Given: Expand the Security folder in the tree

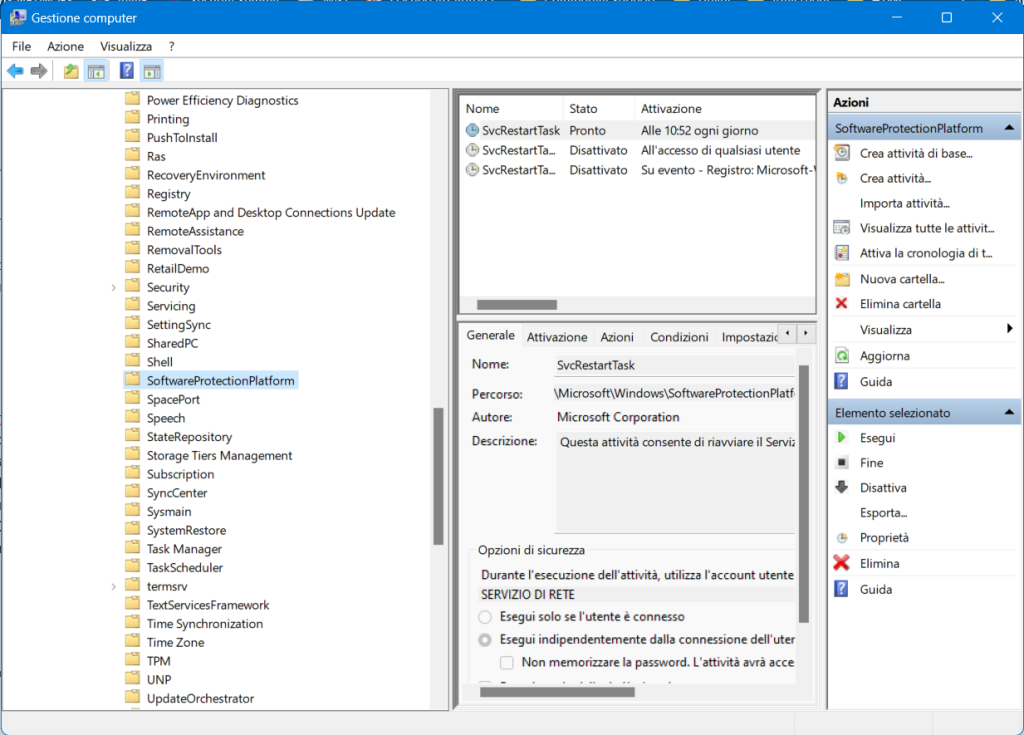Looking at the screenshot, I should coord(114,288).
